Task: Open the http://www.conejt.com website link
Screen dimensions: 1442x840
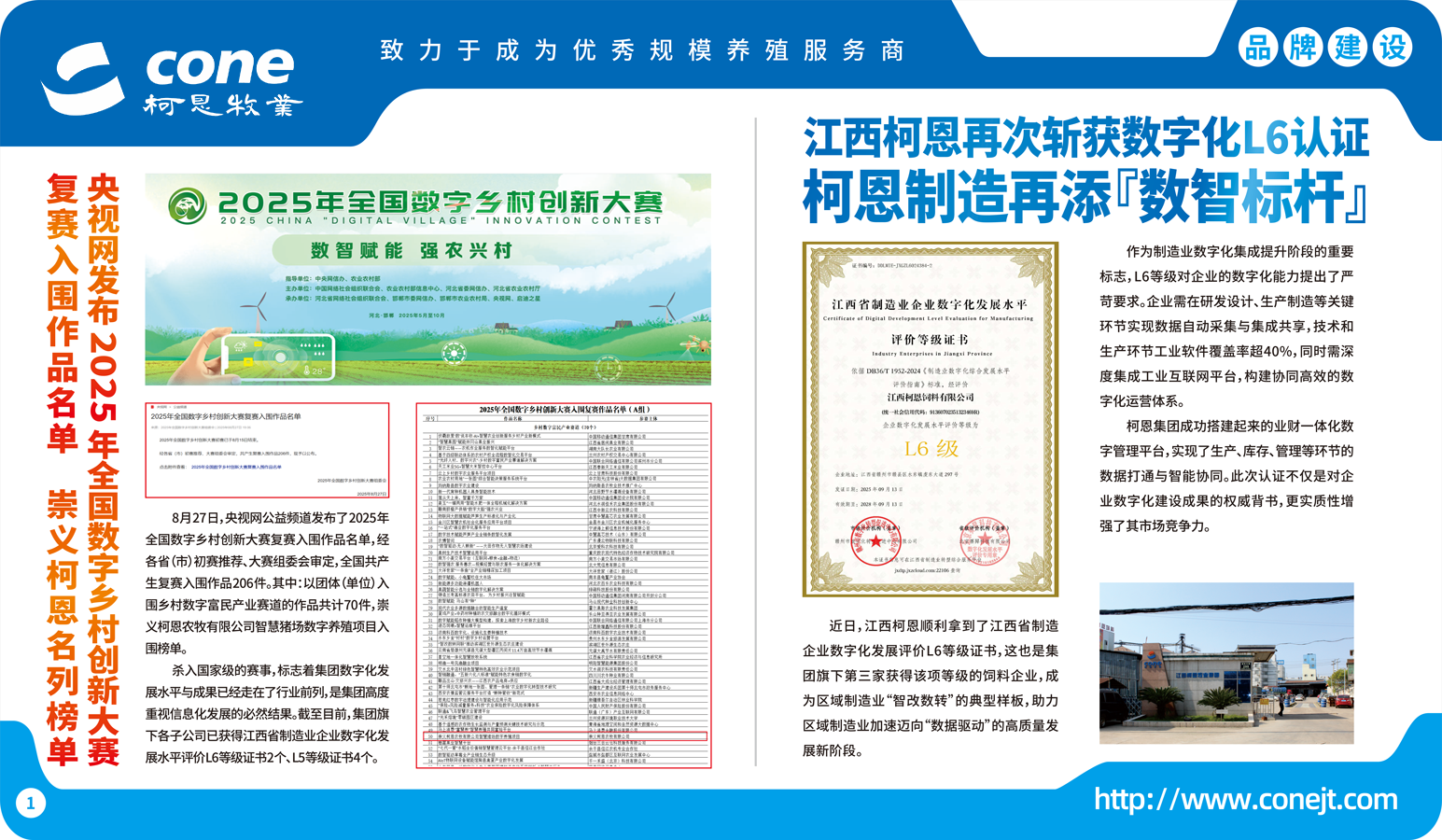Action: (1245, 800)
